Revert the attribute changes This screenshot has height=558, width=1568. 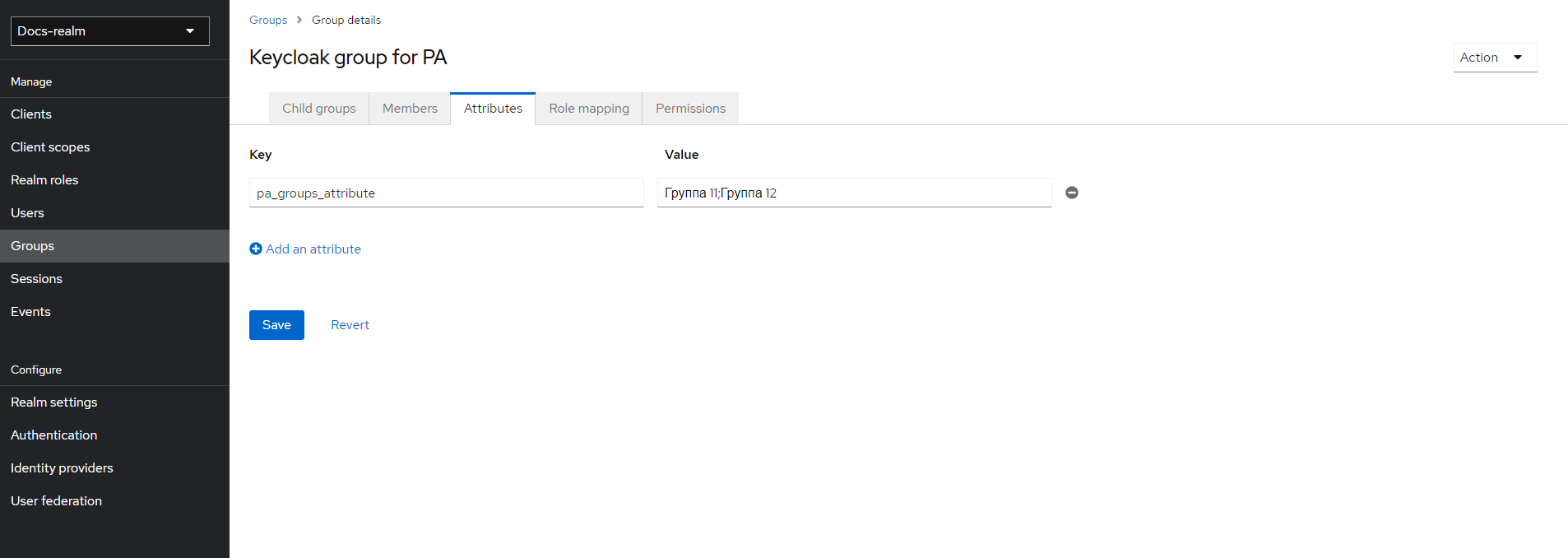350,325
